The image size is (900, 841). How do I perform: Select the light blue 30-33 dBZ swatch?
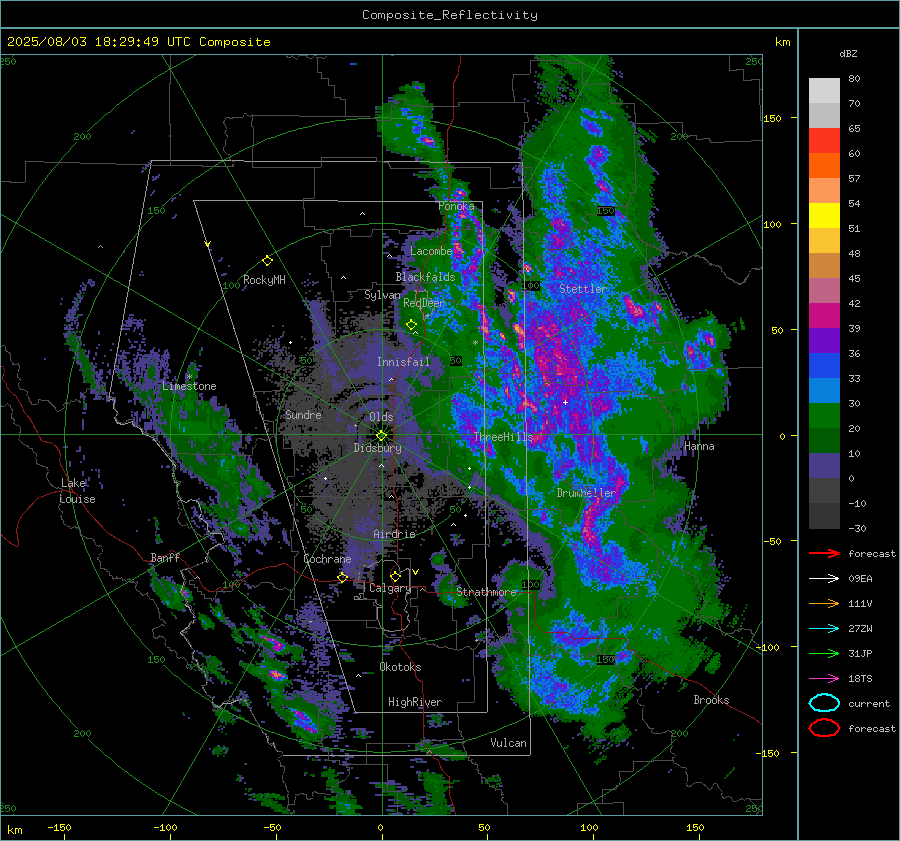(x=824, y=390)
